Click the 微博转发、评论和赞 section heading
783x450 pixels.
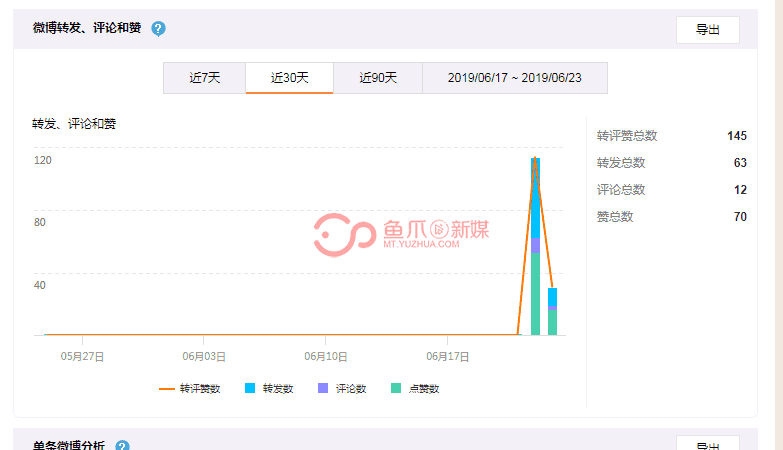pos(87,28)
